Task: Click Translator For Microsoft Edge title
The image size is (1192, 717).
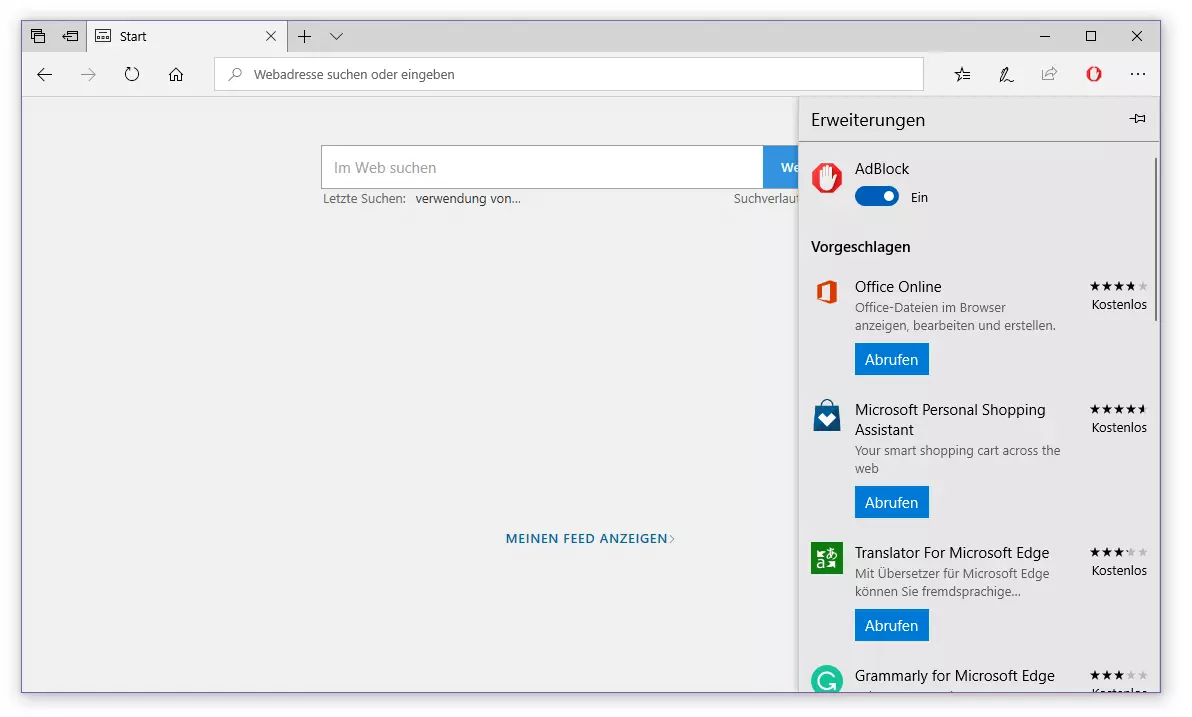Action: 952,553
